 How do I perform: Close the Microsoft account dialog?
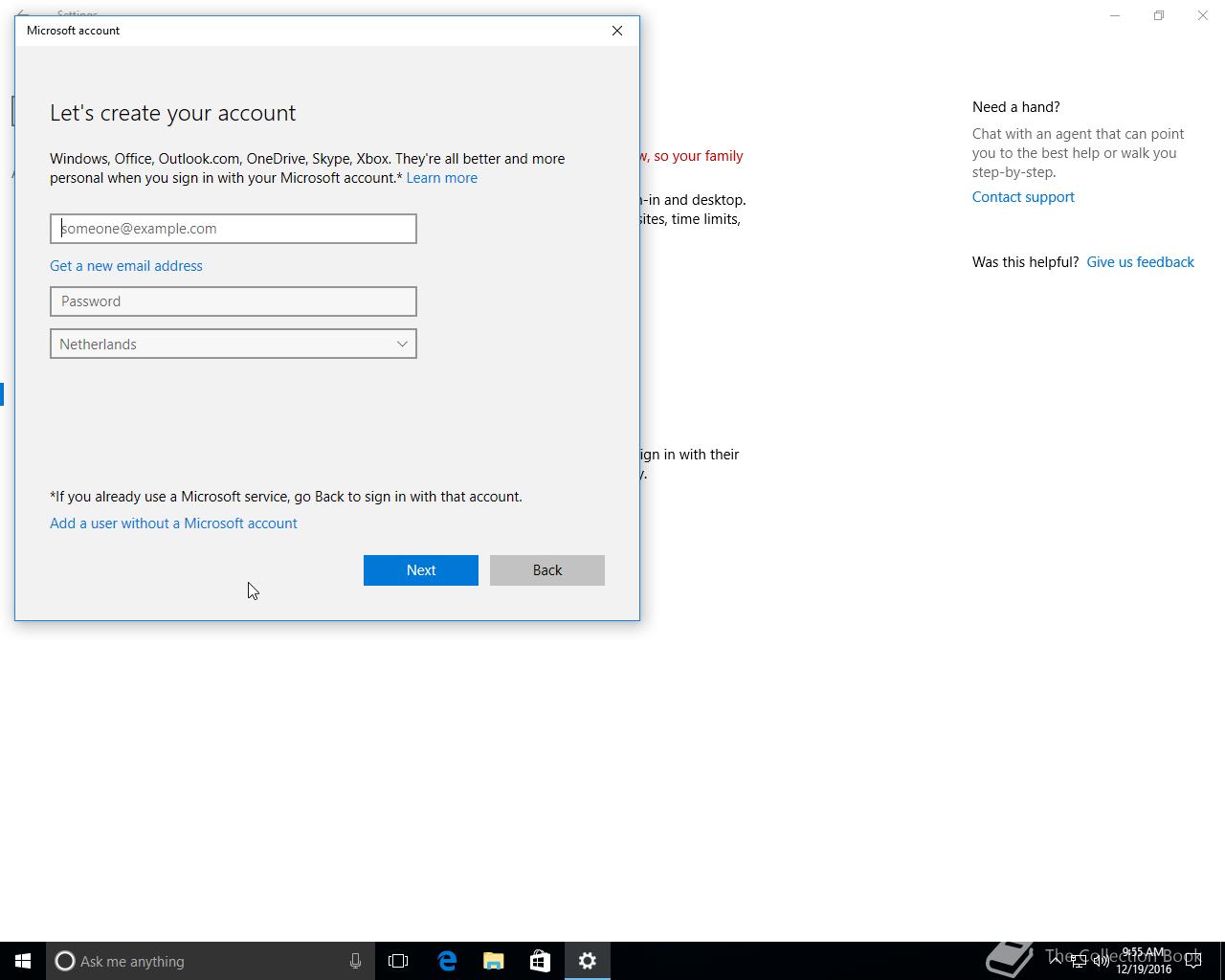tap(617, 31)
